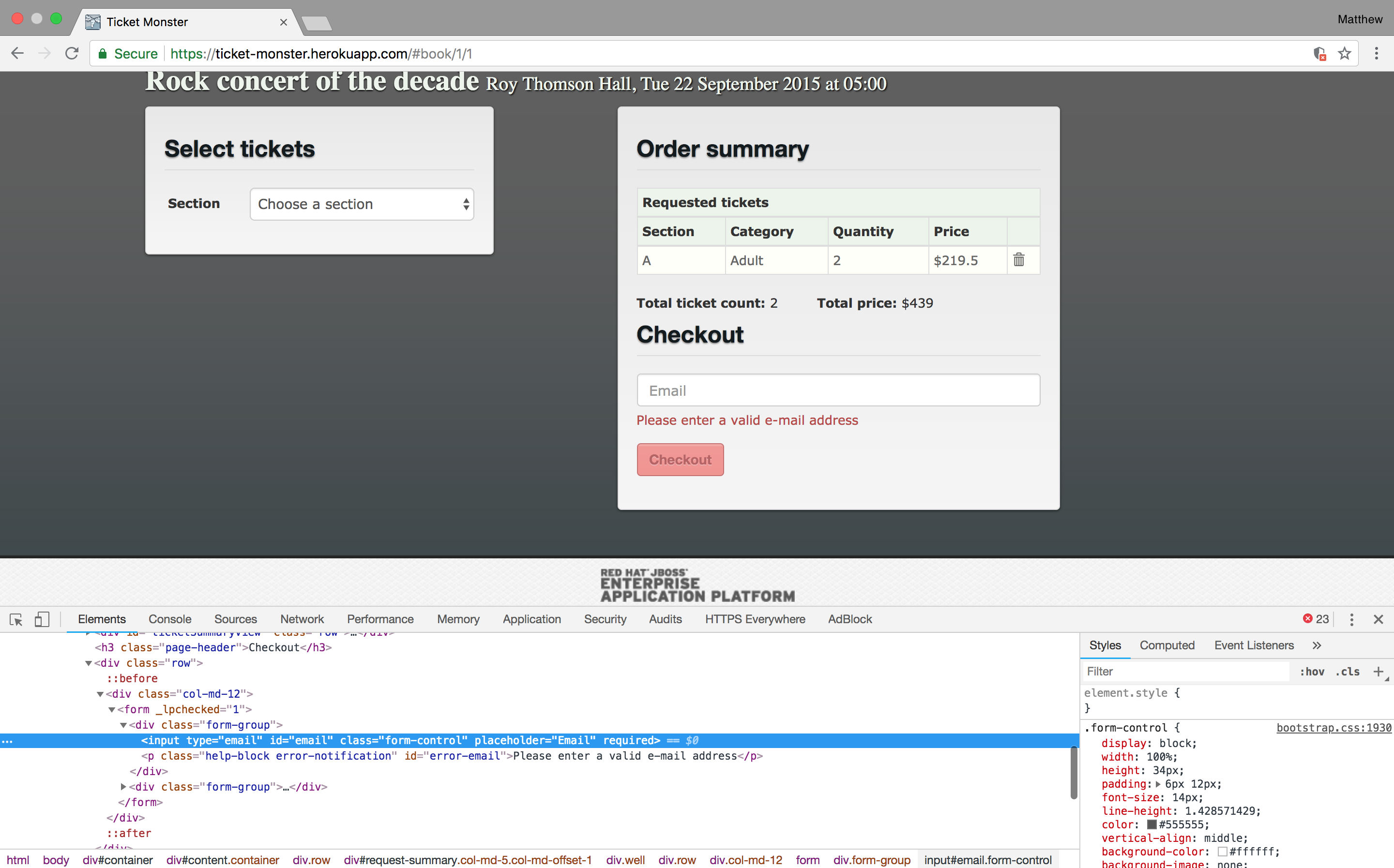Reload the page with the refresh icon

[x=72, y=54]
